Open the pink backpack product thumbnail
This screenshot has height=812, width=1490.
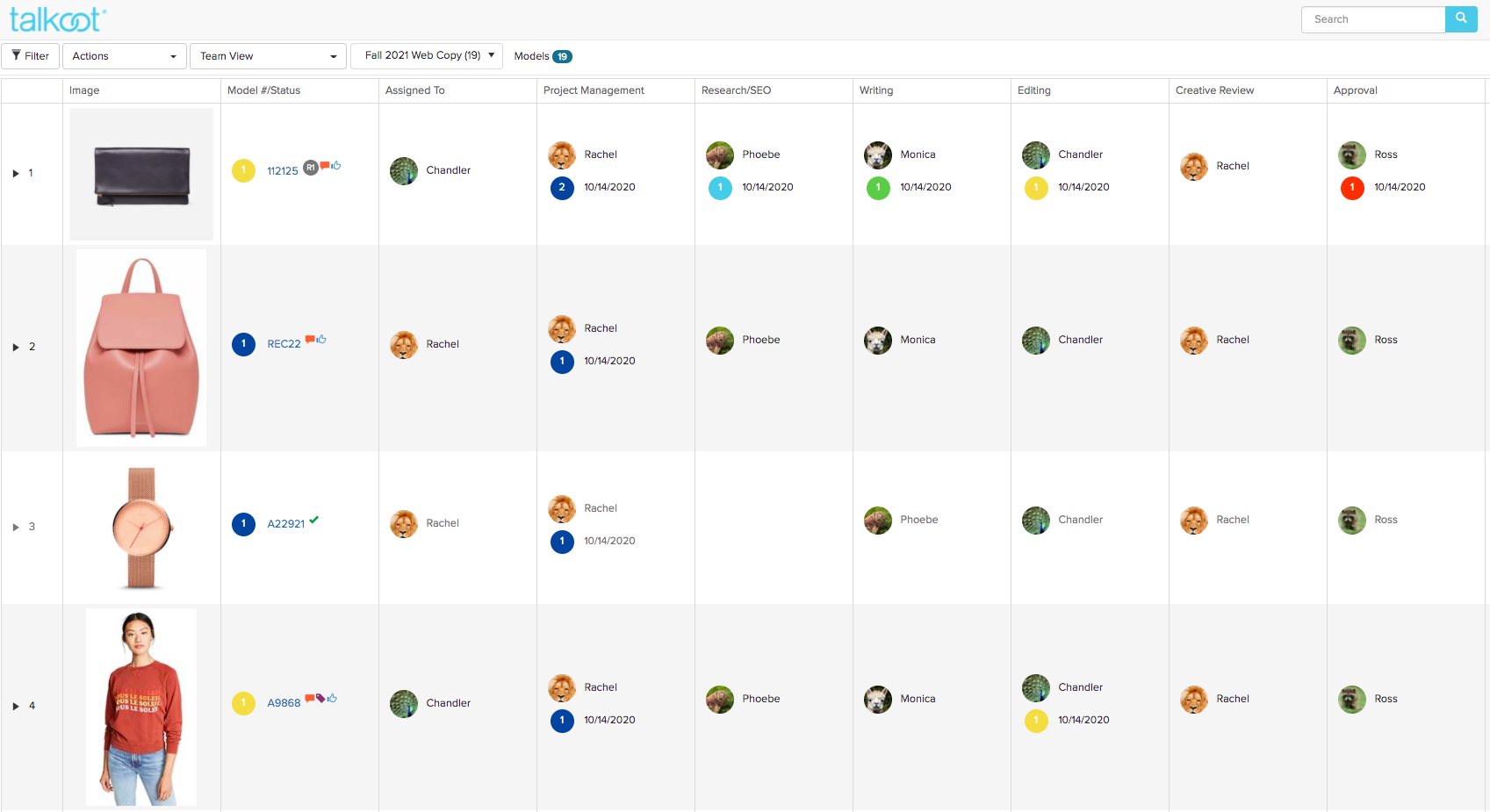click(x=141, y=348)
